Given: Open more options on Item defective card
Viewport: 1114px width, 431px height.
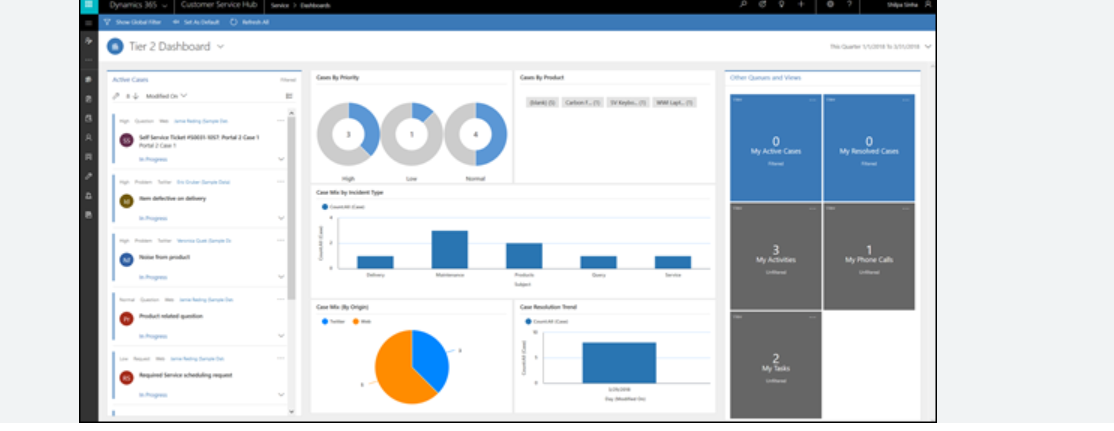Looking at the screenshot, I should tap(281, 182).
